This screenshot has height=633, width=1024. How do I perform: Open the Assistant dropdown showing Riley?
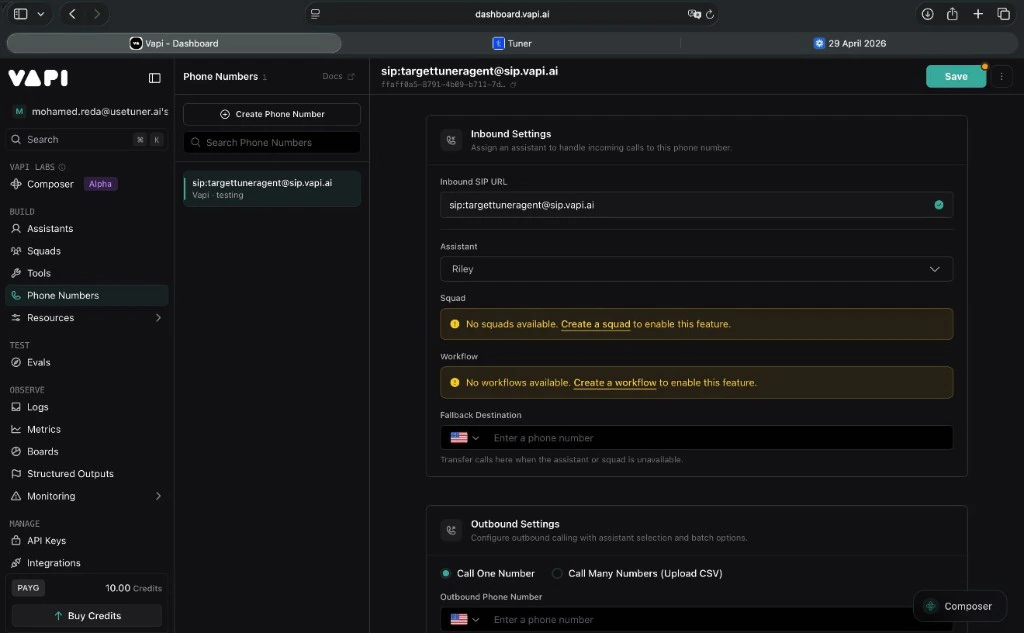click(696, 269)
